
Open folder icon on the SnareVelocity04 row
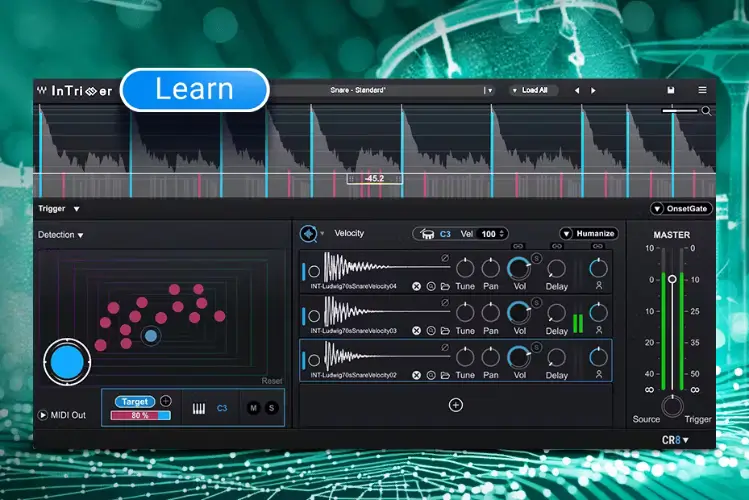445,287
